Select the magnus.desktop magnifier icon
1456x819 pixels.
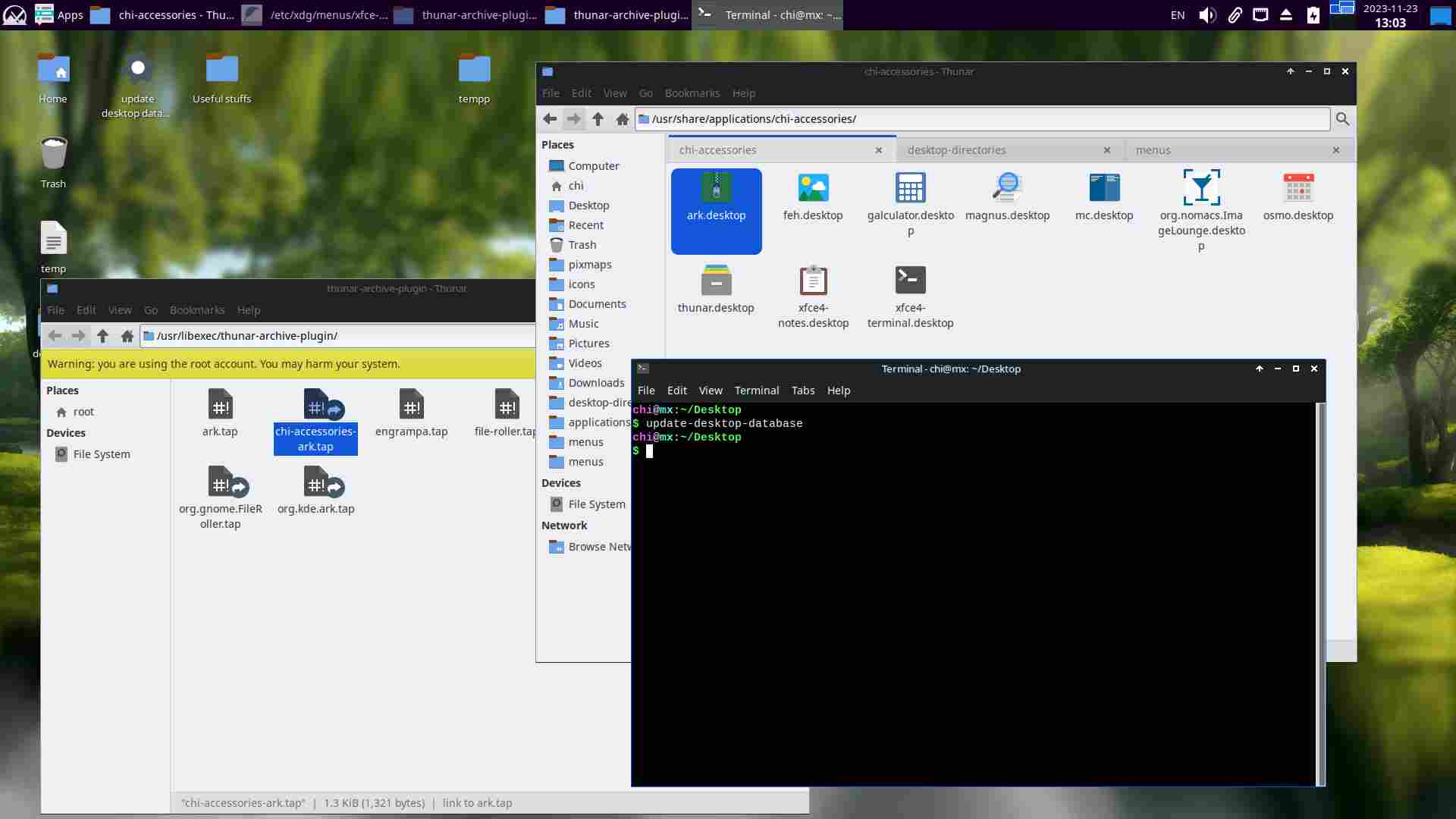tap(1007, 188)
